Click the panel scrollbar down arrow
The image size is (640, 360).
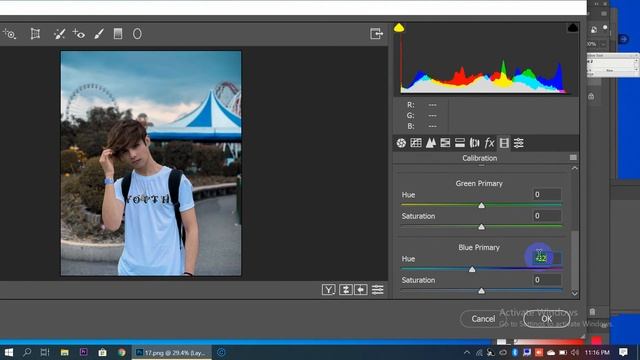[x=575, y=293]
